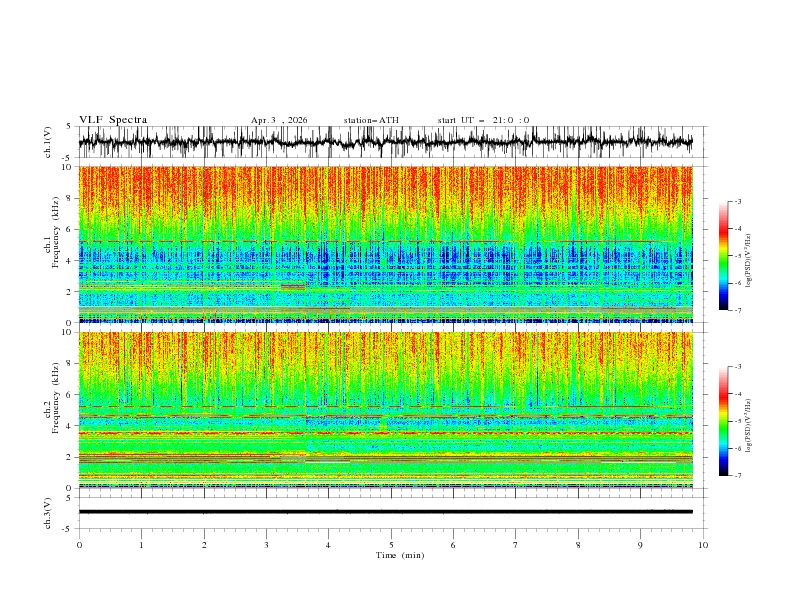This screenshot has width=792, height=612.
Task: Click the "VLF Spectra" plot title
Action: [113, 120]
